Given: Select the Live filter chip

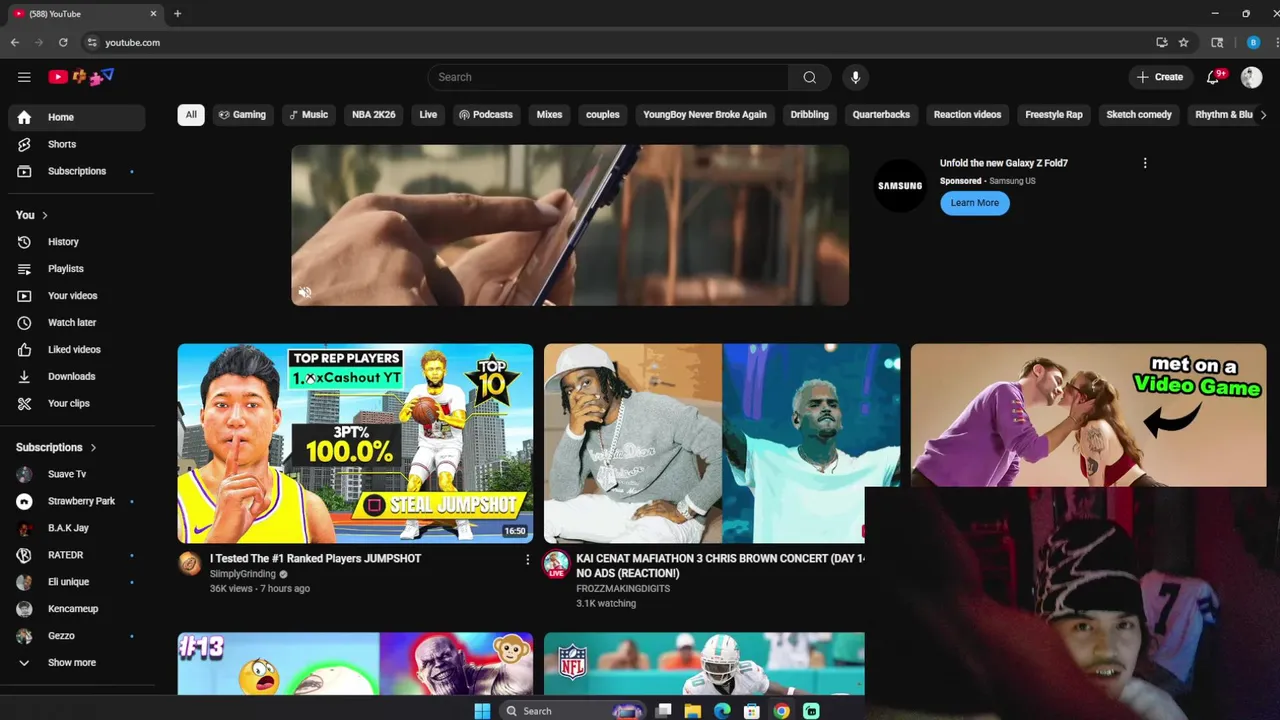Looking at the screenshot, I should click(x=428, y=115).
